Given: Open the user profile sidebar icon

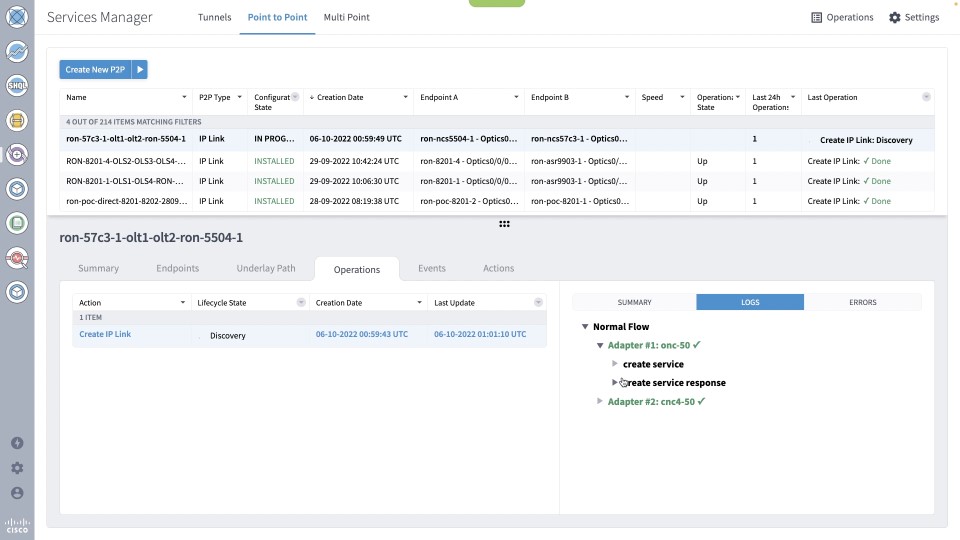Looking at the screenshot, I should coord(17,493).
